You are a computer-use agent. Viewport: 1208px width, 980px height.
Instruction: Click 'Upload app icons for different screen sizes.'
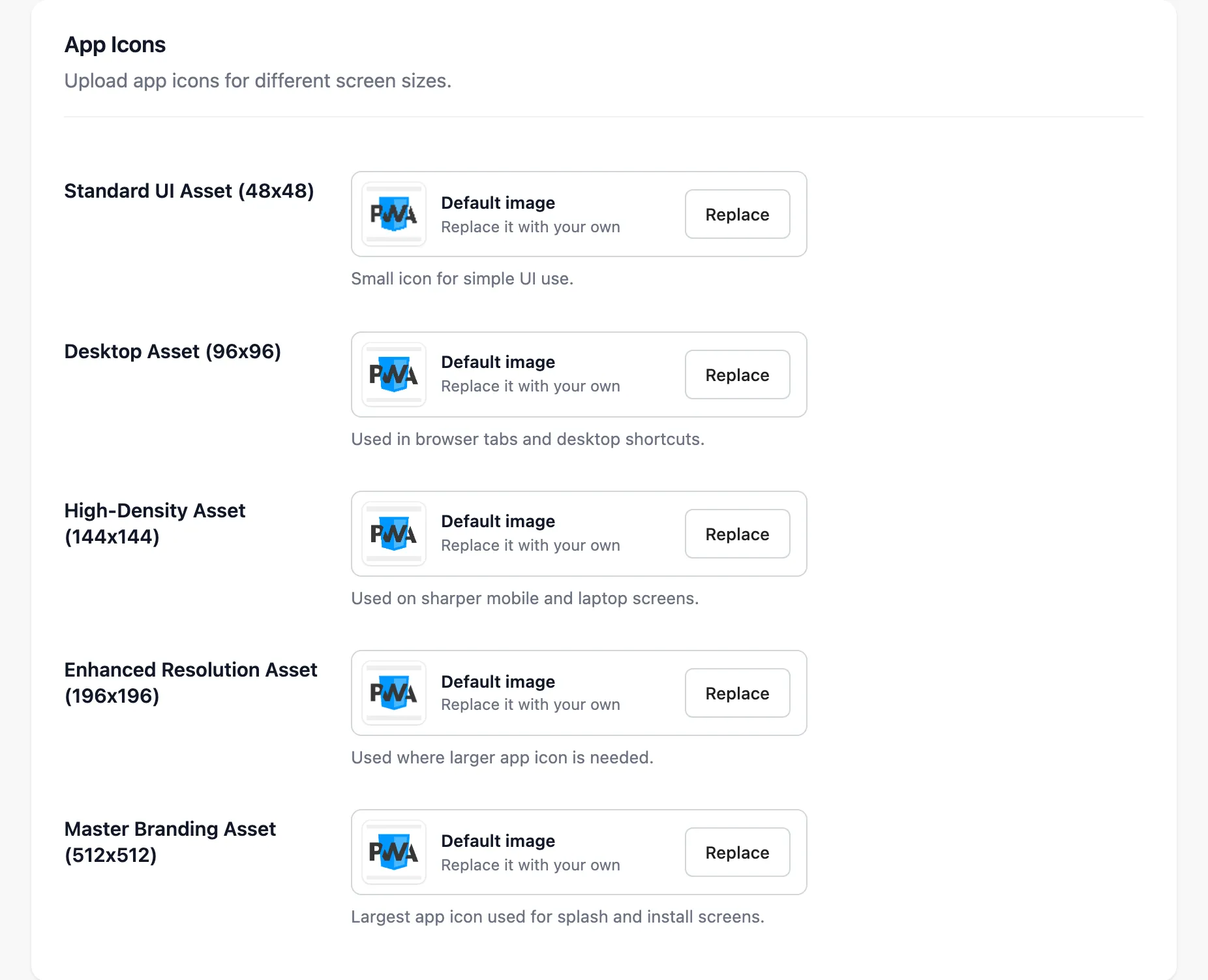[258, 81]
